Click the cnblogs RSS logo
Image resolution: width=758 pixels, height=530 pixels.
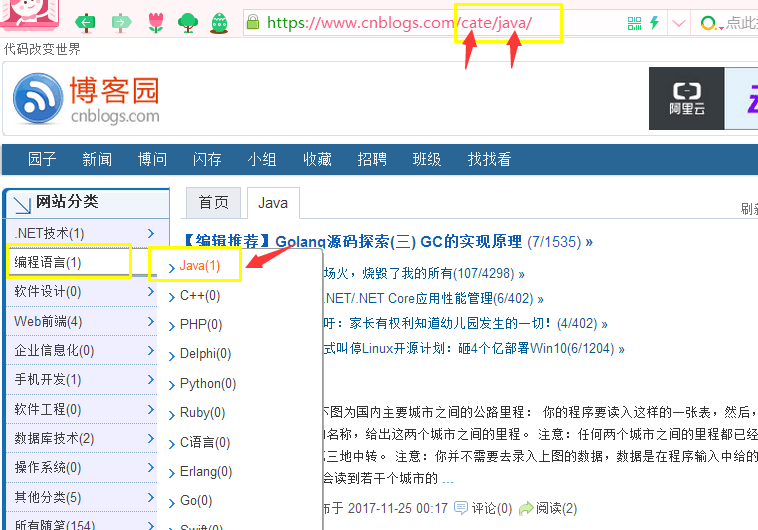38,98
